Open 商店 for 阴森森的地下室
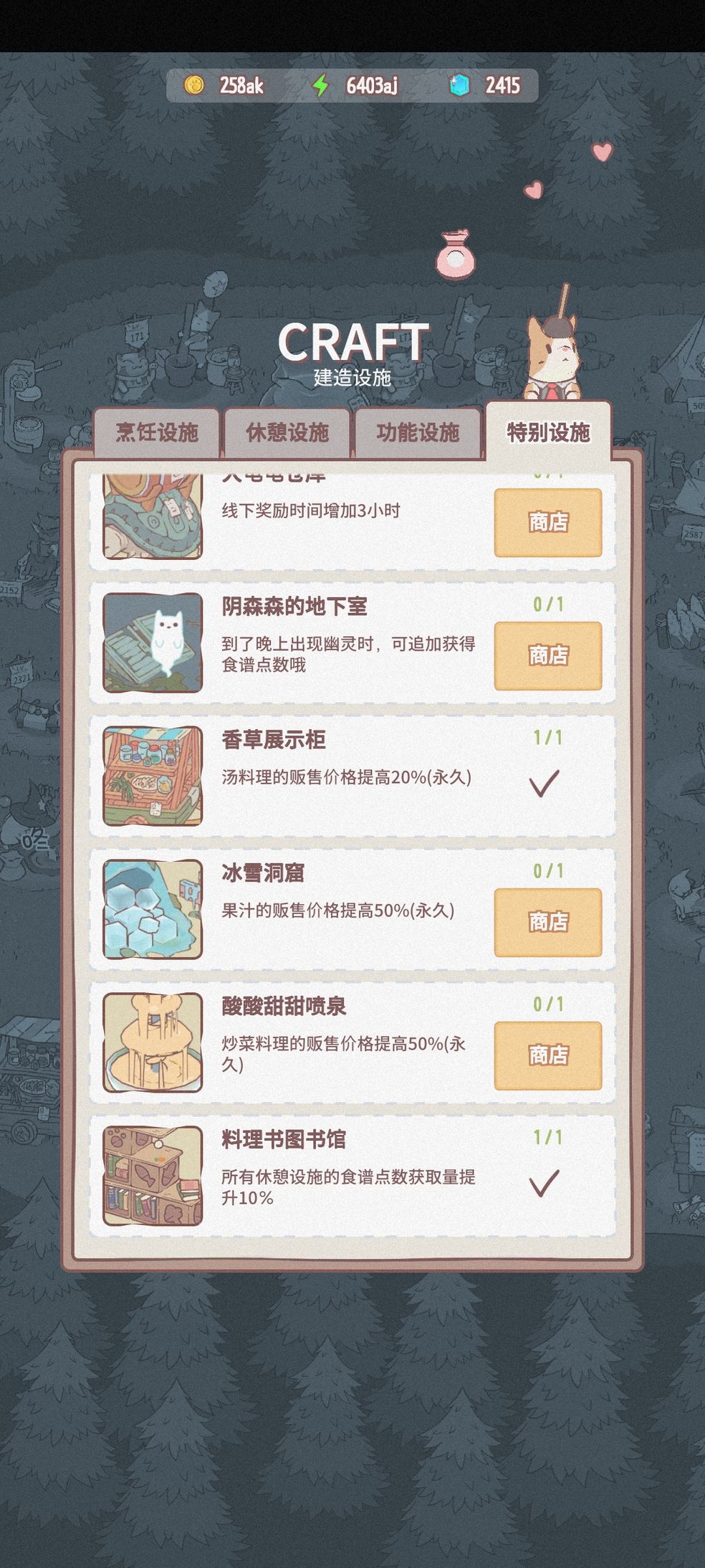The height and width of the screenshot is (1568, 705). [x=548, y=655]
